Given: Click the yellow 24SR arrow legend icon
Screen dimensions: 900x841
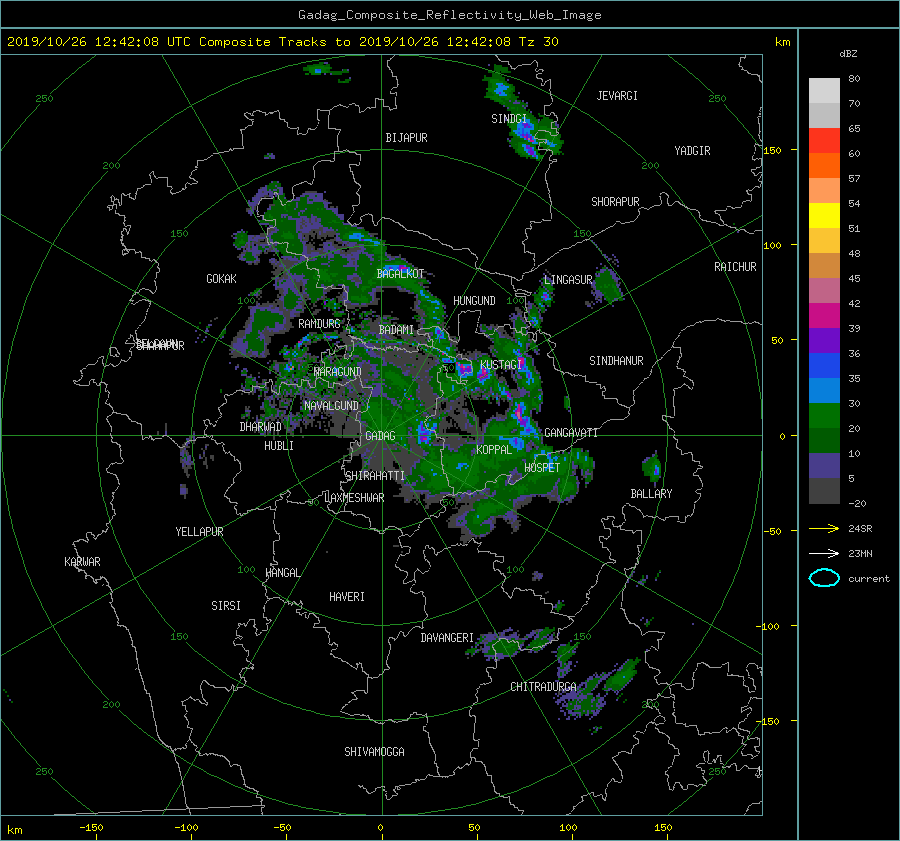Looking at the screenshot, I should coord(824,528).
